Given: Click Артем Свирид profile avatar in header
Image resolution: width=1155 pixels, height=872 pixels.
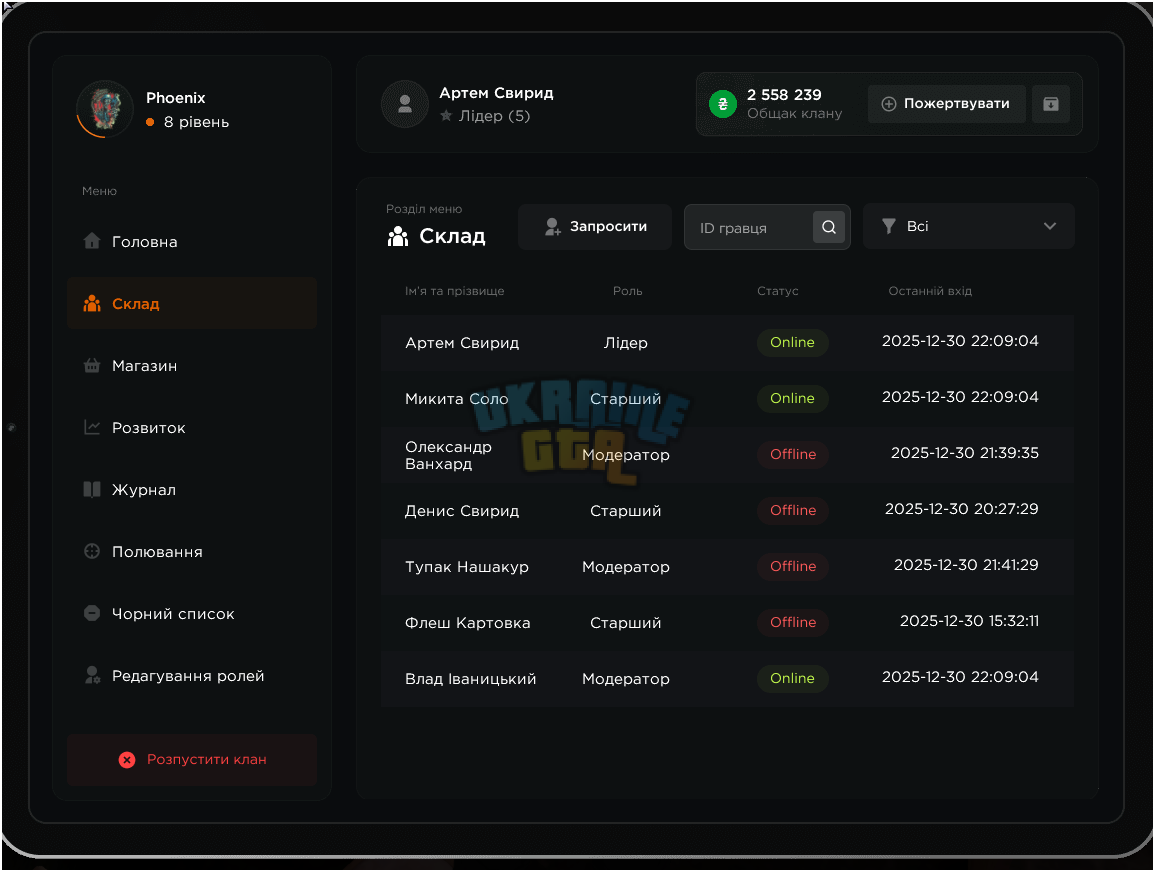Looking at the screenshot, I should click(405, 104).
